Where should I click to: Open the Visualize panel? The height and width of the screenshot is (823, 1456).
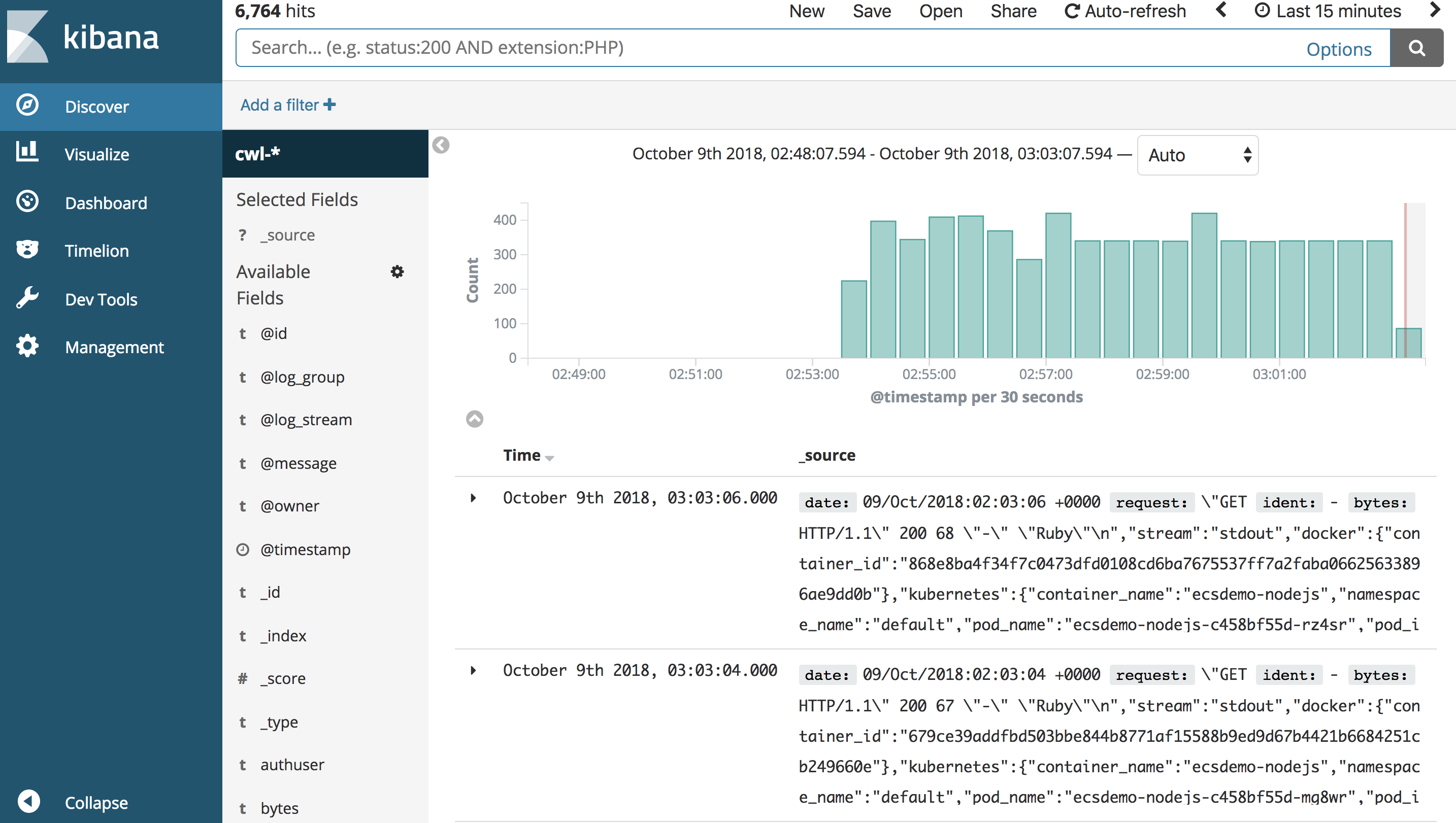(97, 154)
